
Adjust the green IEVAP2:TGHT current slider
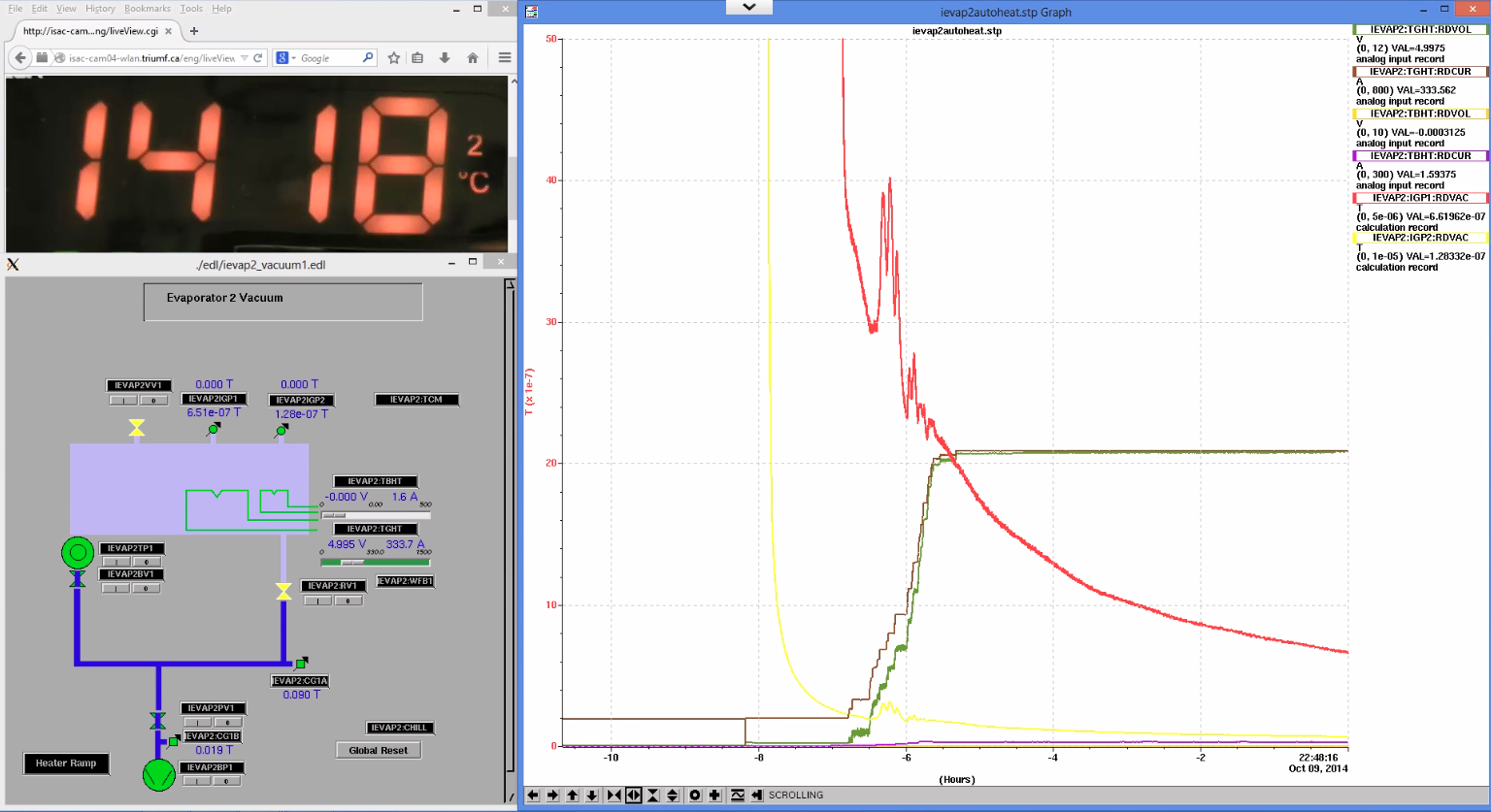tap(376, 563)
